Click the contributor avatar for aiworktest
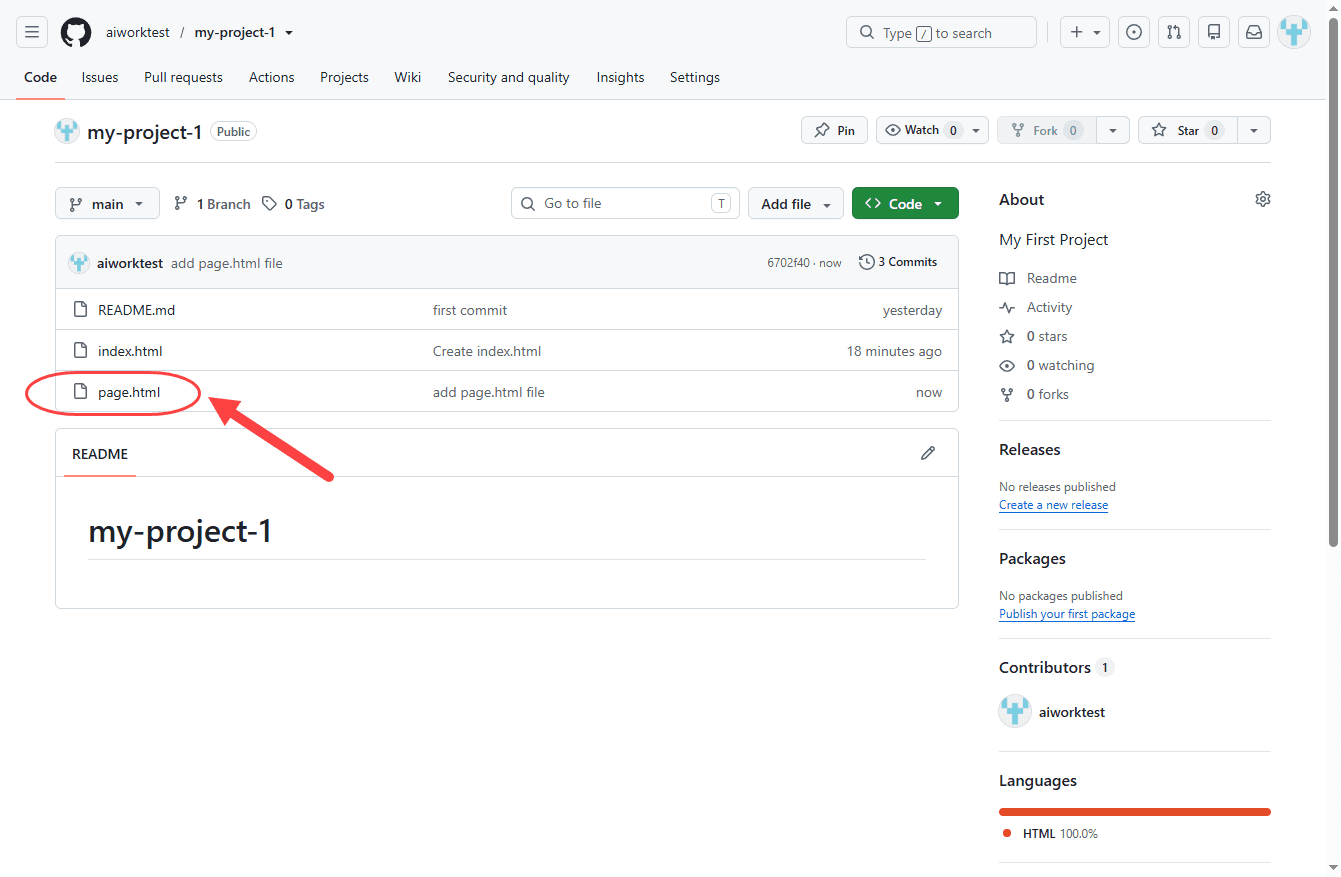Image resolution: width=1341 pixels, height=877 pixels. click(1015, 712)
